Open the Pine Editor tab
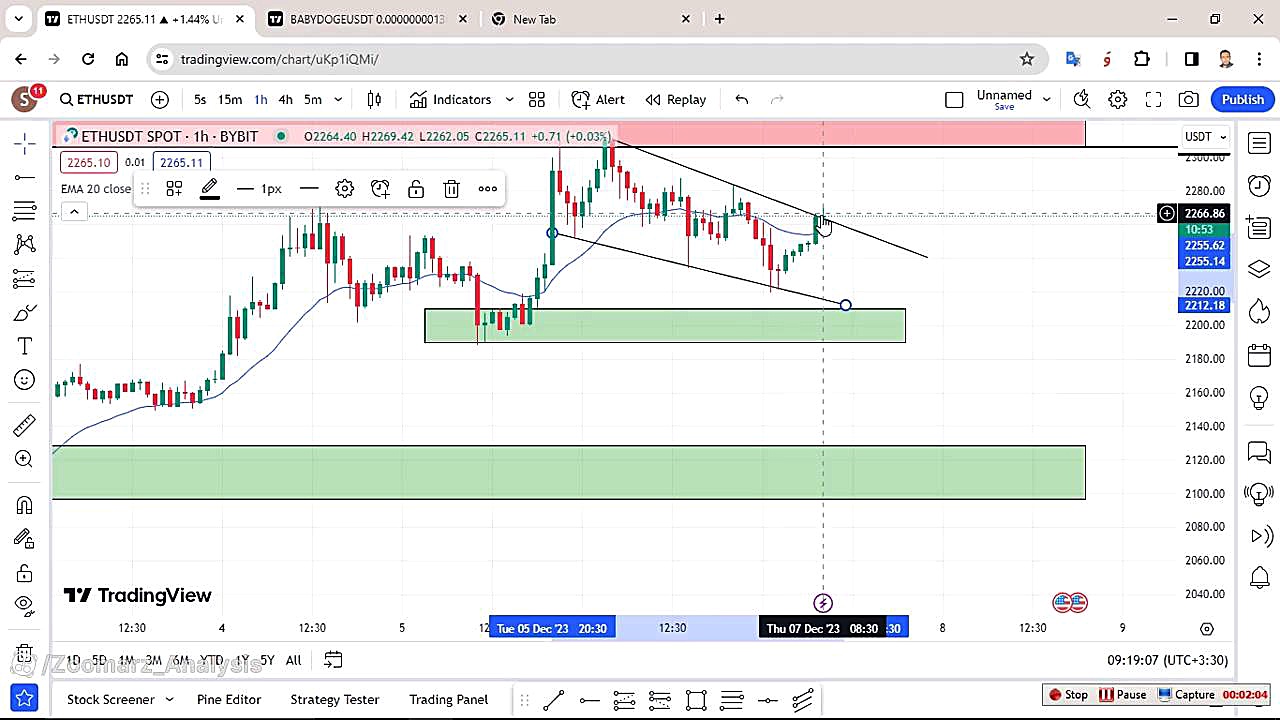The height and width of the screenshot is (720, 1280). click(229, 699)
